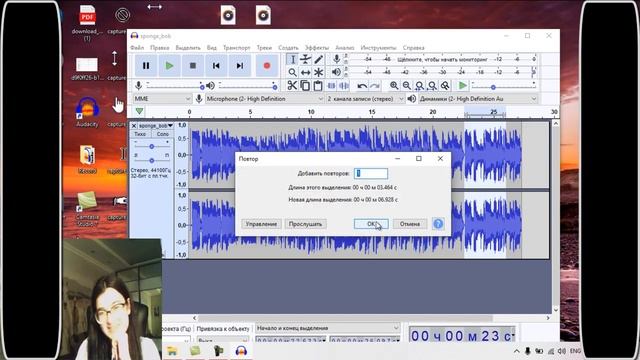Click the 'Добавить повторов' input field
The width and height of the screenshot is (640, 360).
(371, 173)
